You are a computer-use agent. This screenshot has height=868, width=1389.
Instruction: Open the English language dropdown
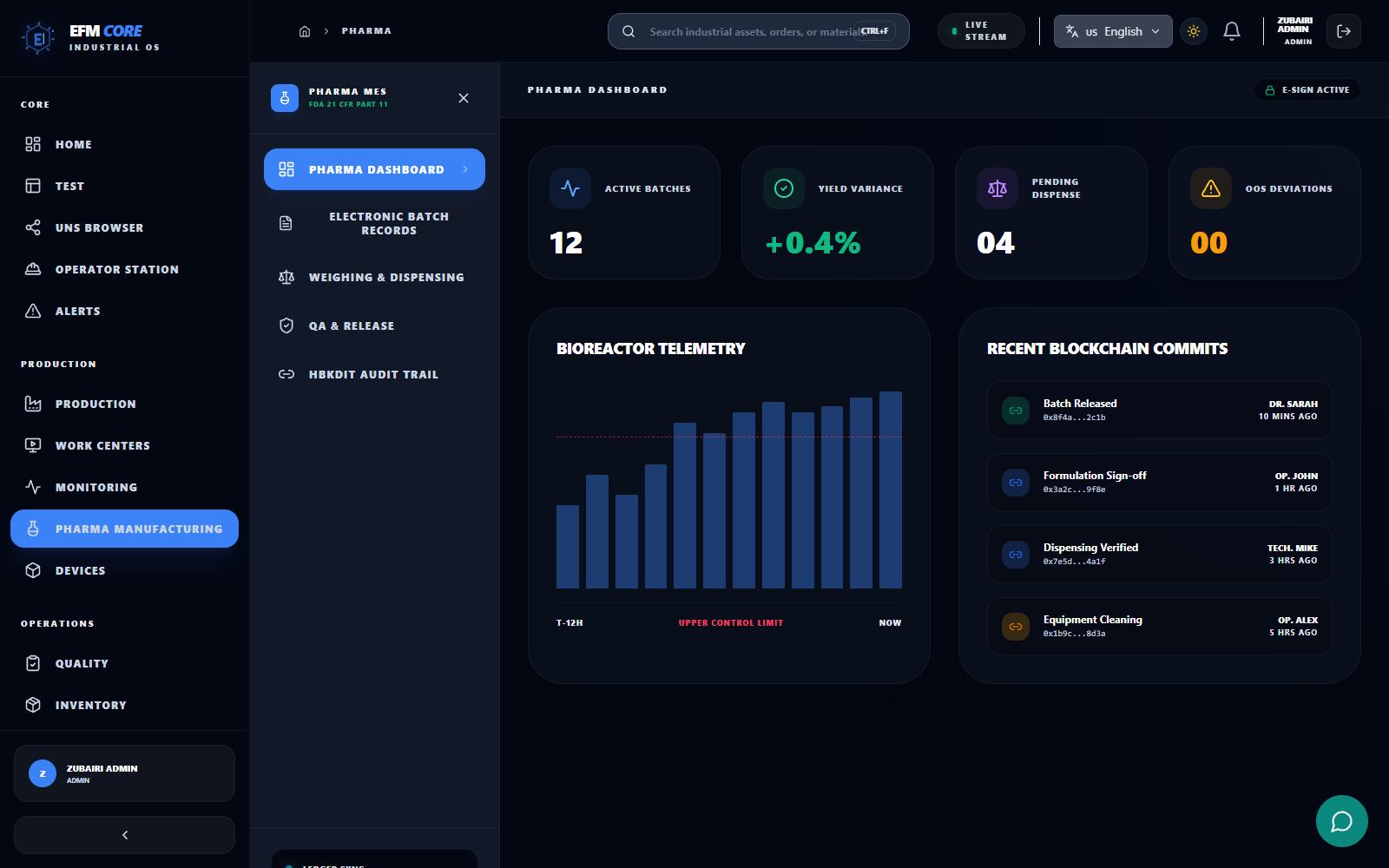click(1113, 31)
